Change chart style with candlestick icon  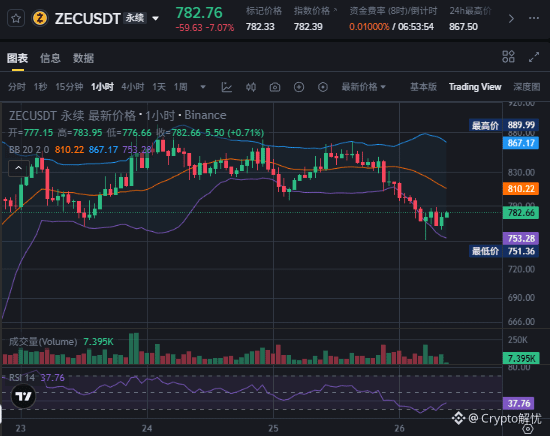251,87
